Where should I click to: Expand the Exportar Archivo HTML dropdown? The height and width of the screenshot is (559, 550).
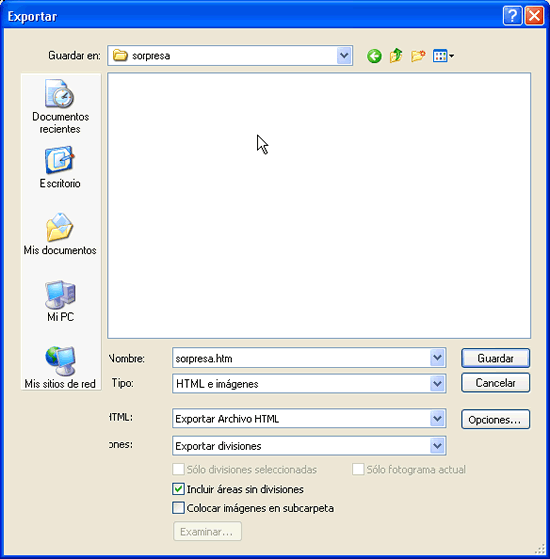tap(437, 418)
